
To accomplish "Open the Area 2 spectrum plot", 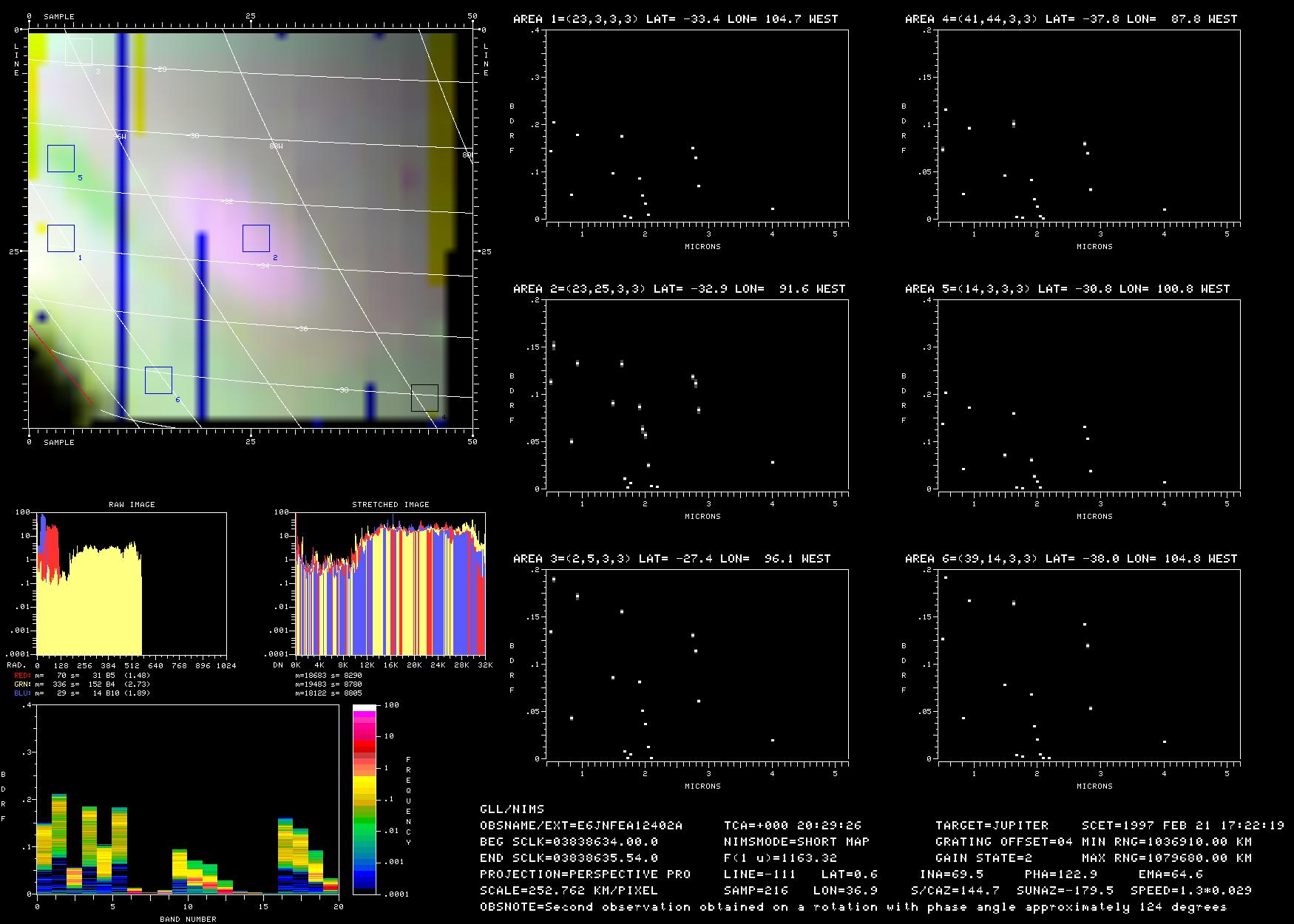I will pyautogui.click(x=697, y=395).
